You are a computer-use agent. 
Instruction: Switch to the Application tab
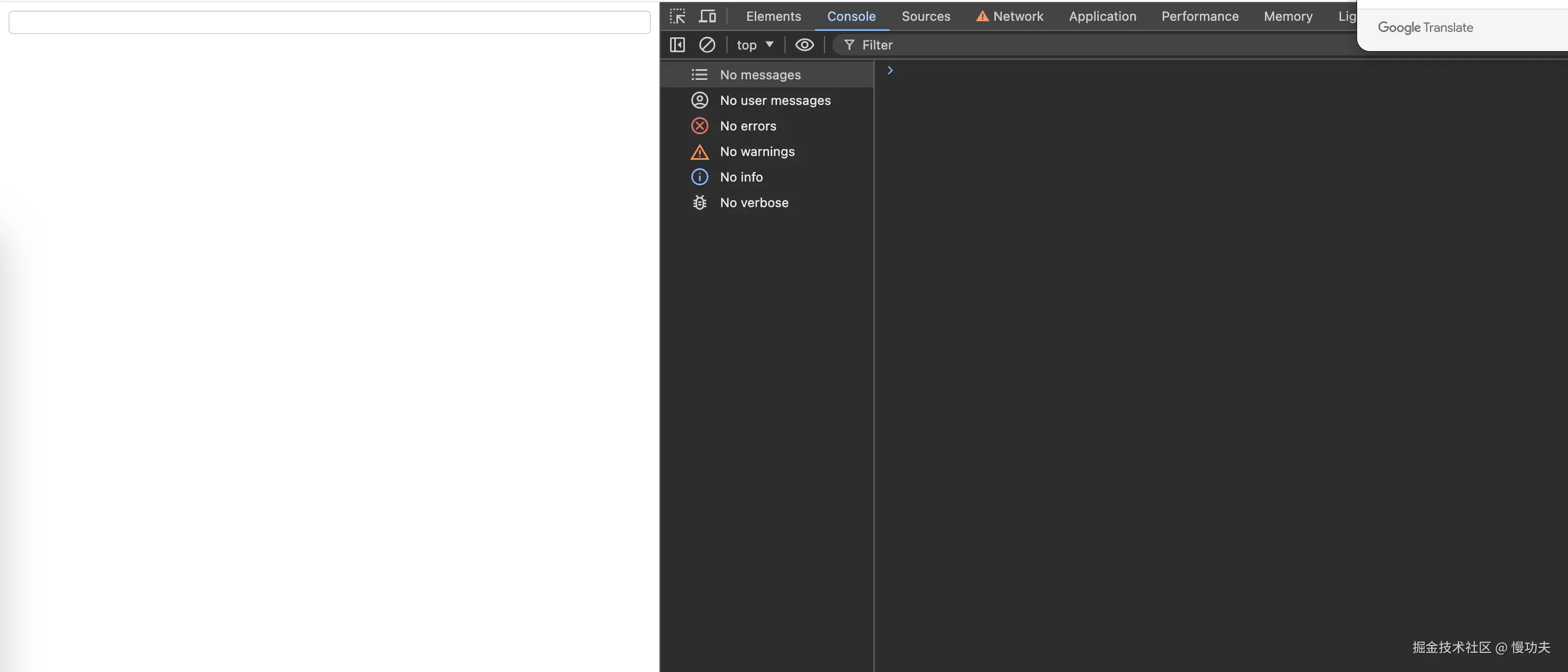pyautogui.click(x=1102, y=16)
